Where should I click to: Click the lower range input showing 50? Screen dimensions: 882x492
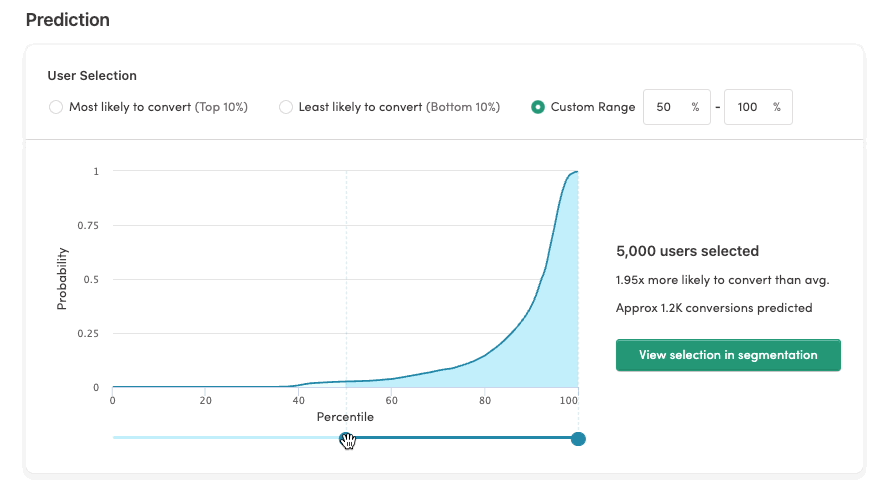point(677,107)
